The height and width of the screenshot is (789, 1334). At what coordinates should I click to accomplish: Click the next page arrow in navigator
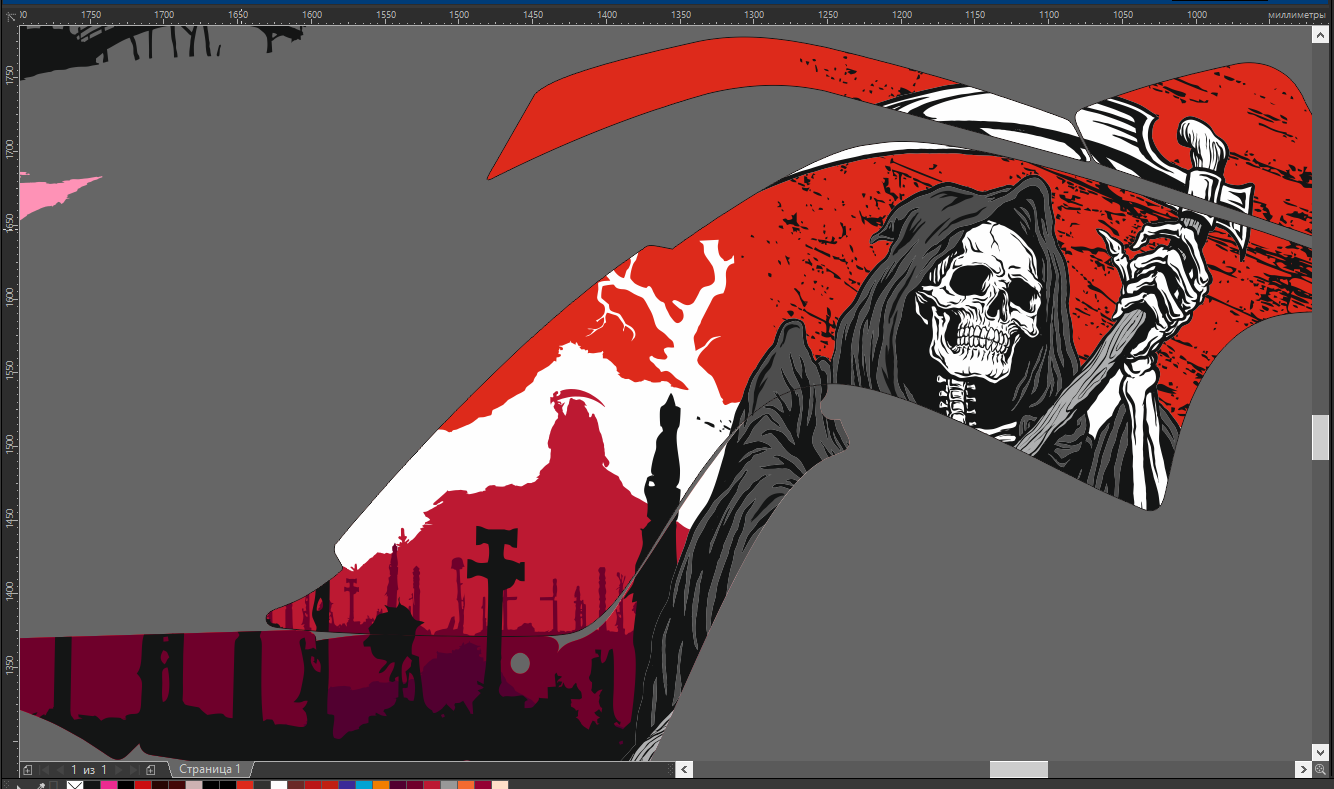tap(118, 770)
